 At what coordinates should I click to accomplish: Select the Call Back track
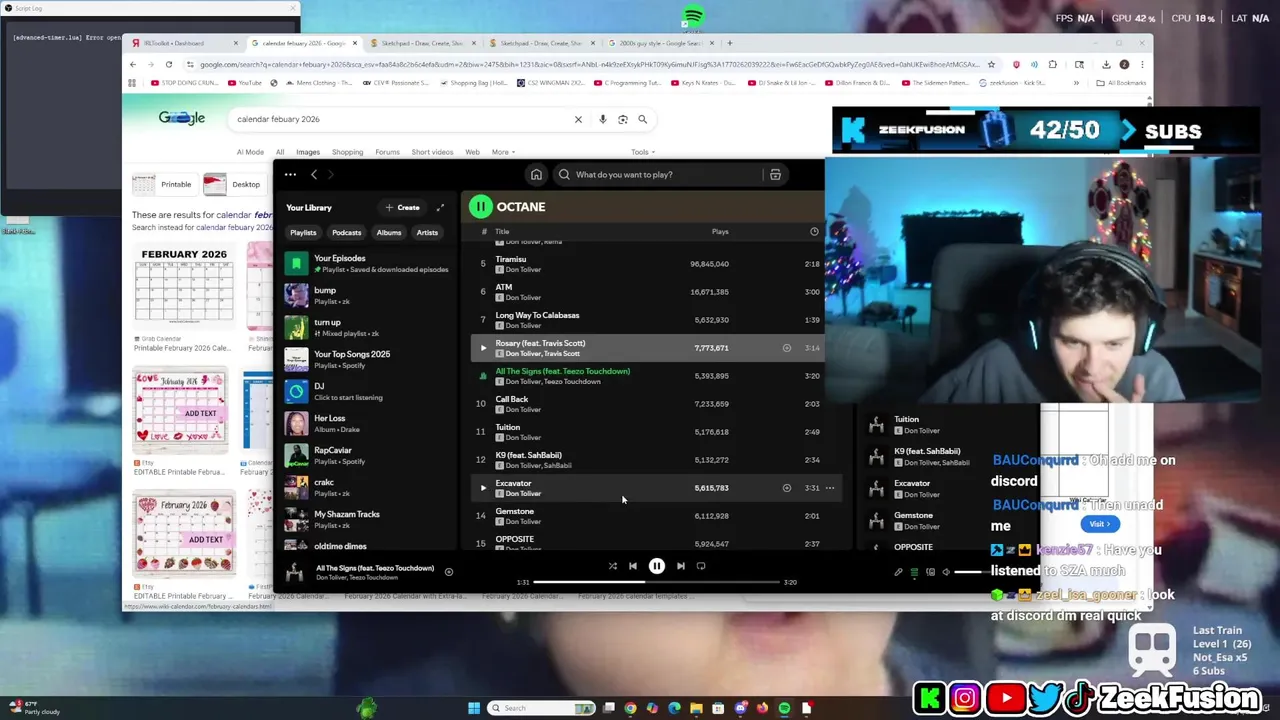pos(512,399)
